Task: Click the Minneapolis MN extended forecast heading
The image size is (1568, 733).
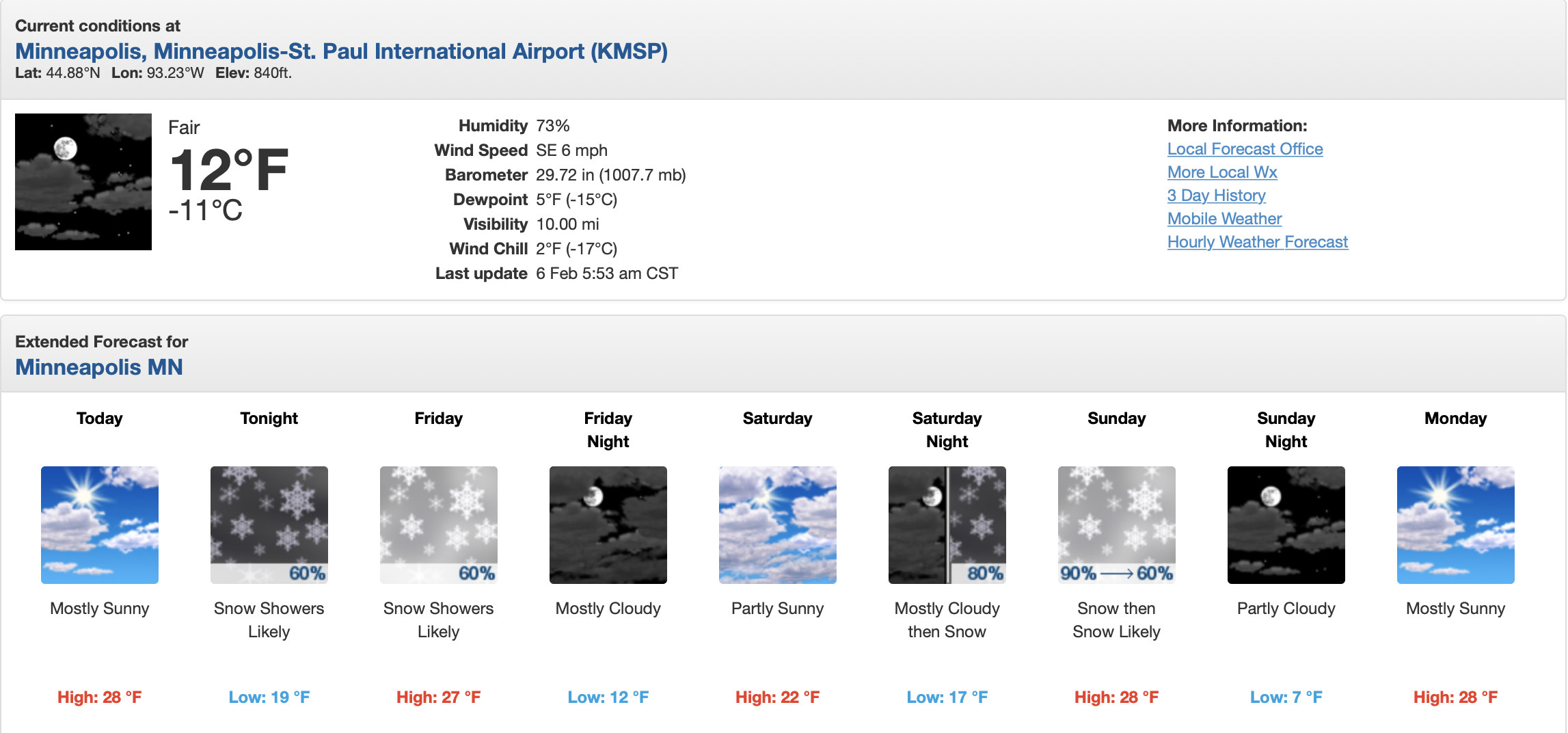Action: [99, 367]
